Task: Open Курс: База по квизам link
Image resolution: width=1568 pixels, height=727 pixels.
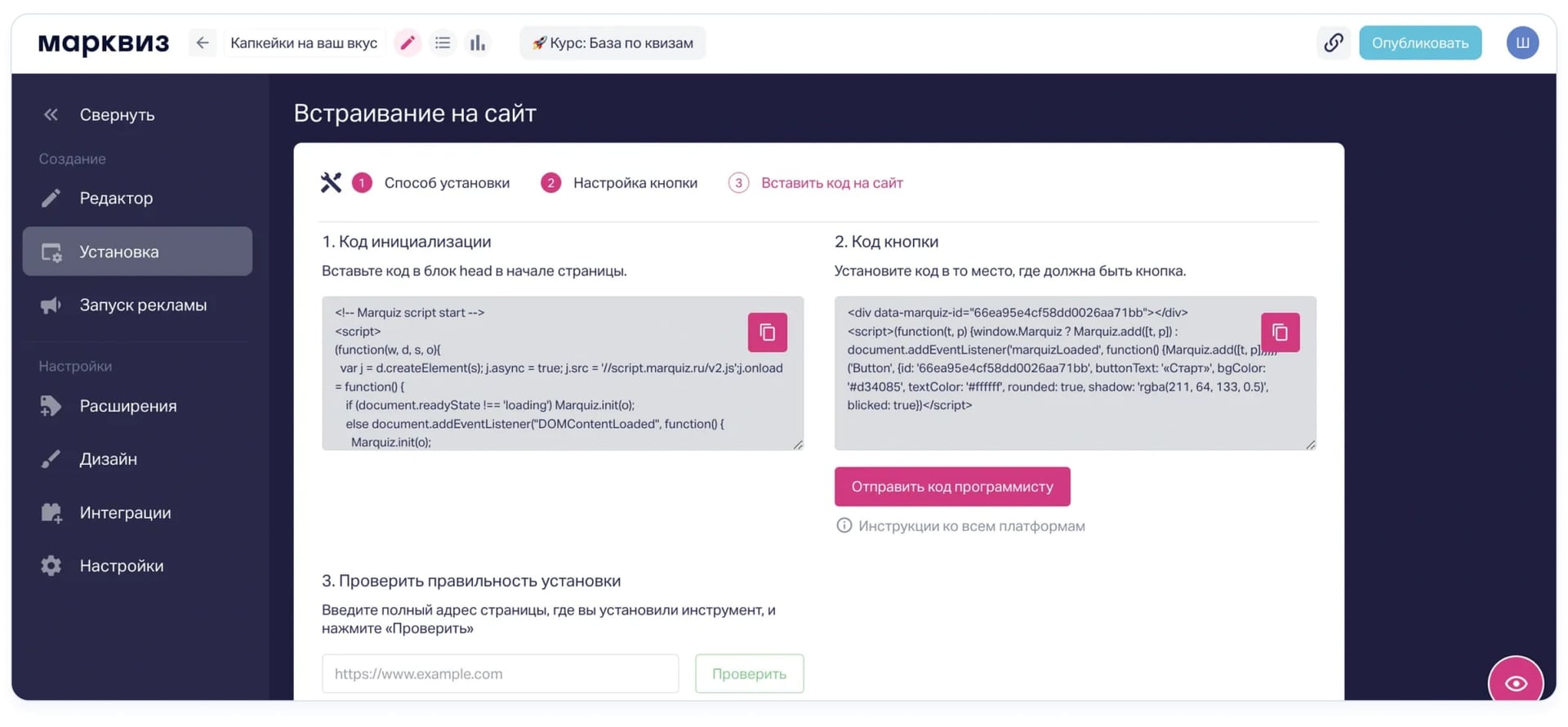Action: pos(612,42)
